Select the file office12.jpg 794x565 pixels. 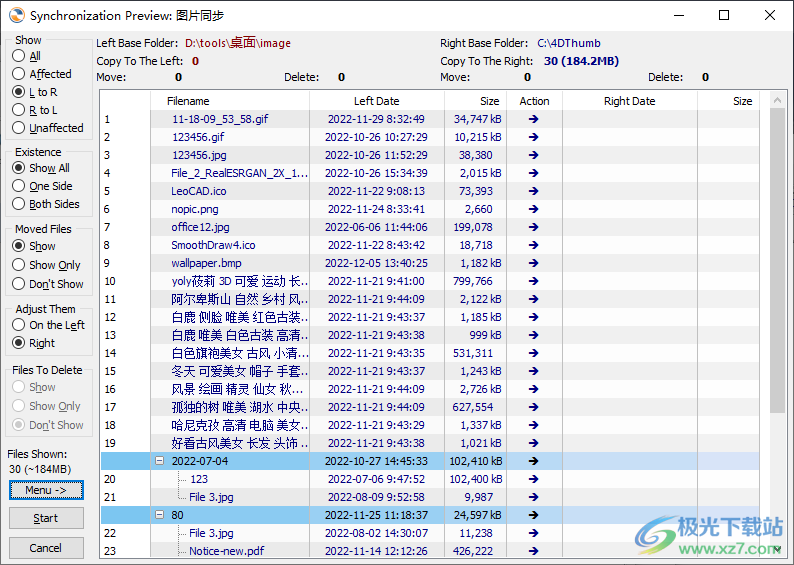[x=200, y=227]
